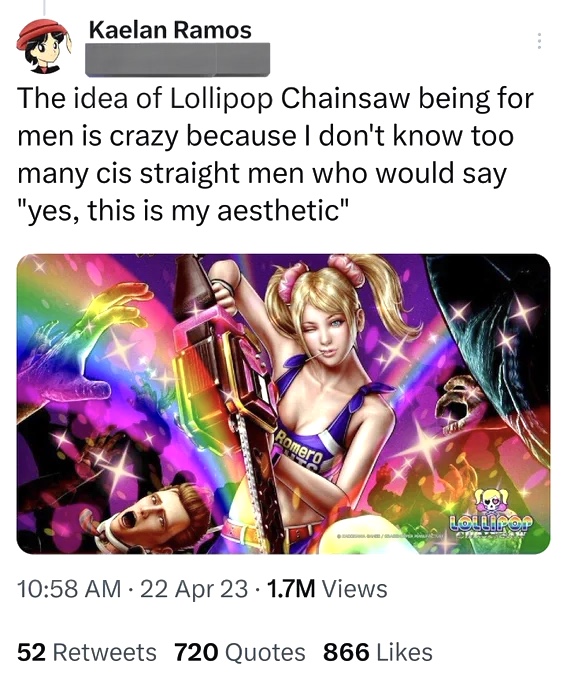Click the Romero text on the top
The width and height of the screenshot is (567, 680).
[x=299, y=449]
